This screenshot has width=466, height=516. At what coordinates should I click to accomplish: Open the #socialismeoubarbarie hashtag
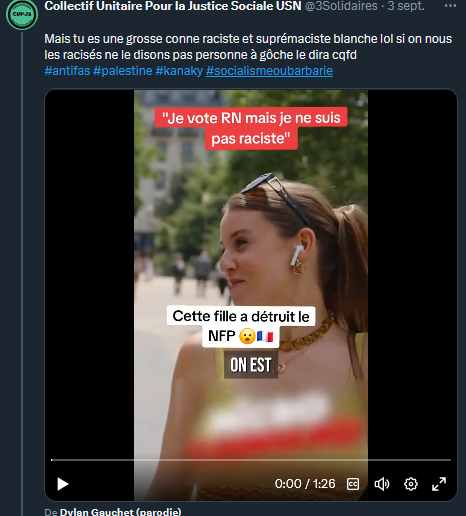tap(269, 71)
